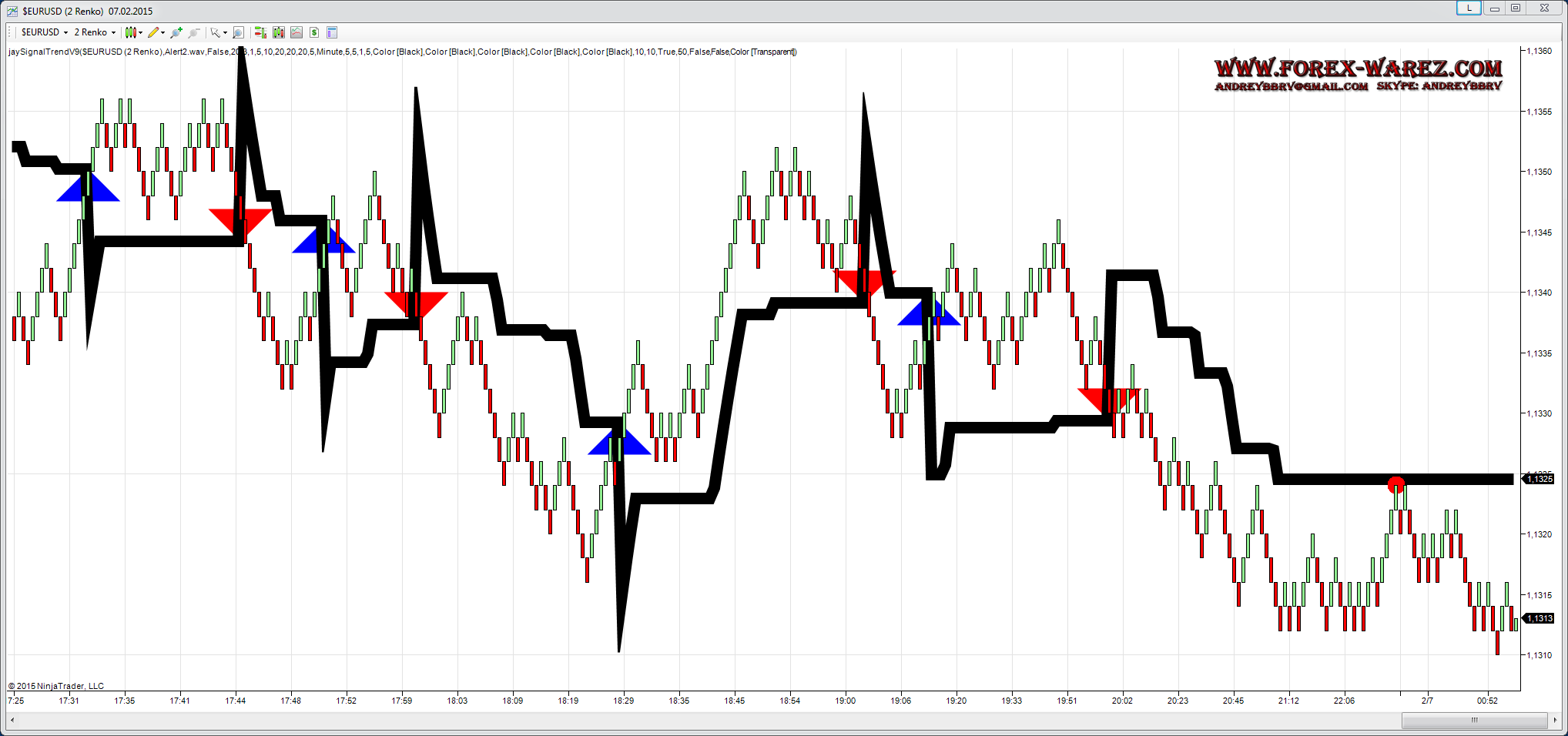1568x736 pixels.
Task: Click the red dot marker on chart
Action: pyautogui.click(x=1395, y=485)
